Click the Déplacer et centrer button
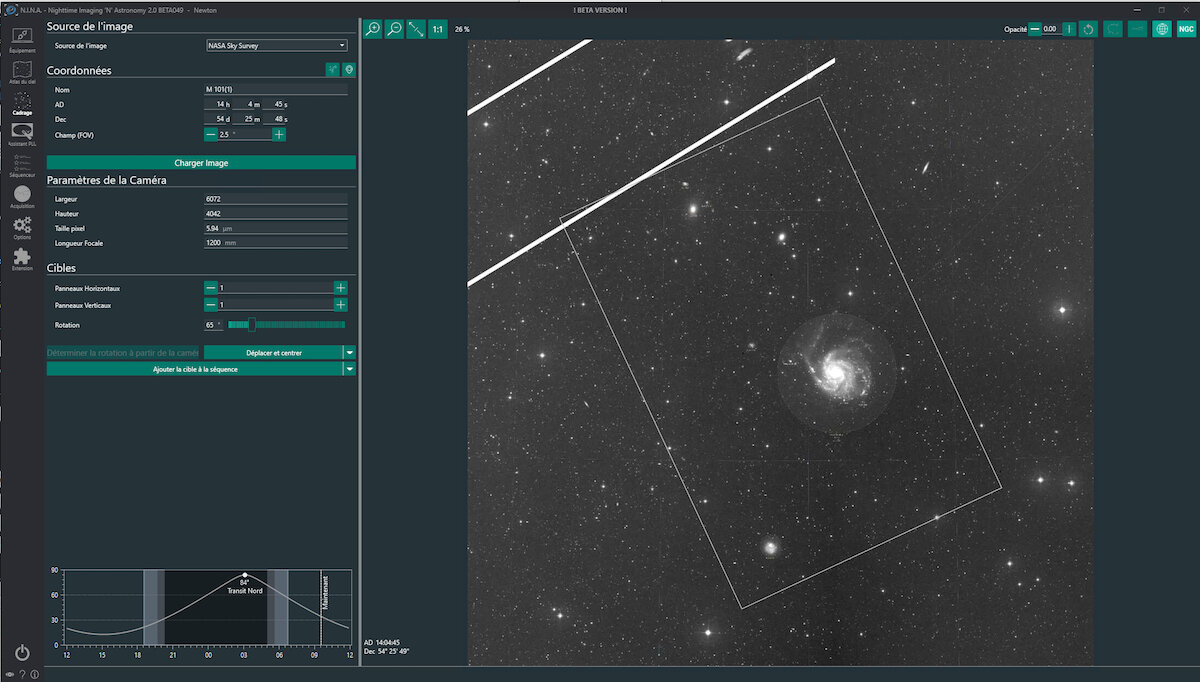1200x682 pixels. pyautogui.click(x=273, y=352)
